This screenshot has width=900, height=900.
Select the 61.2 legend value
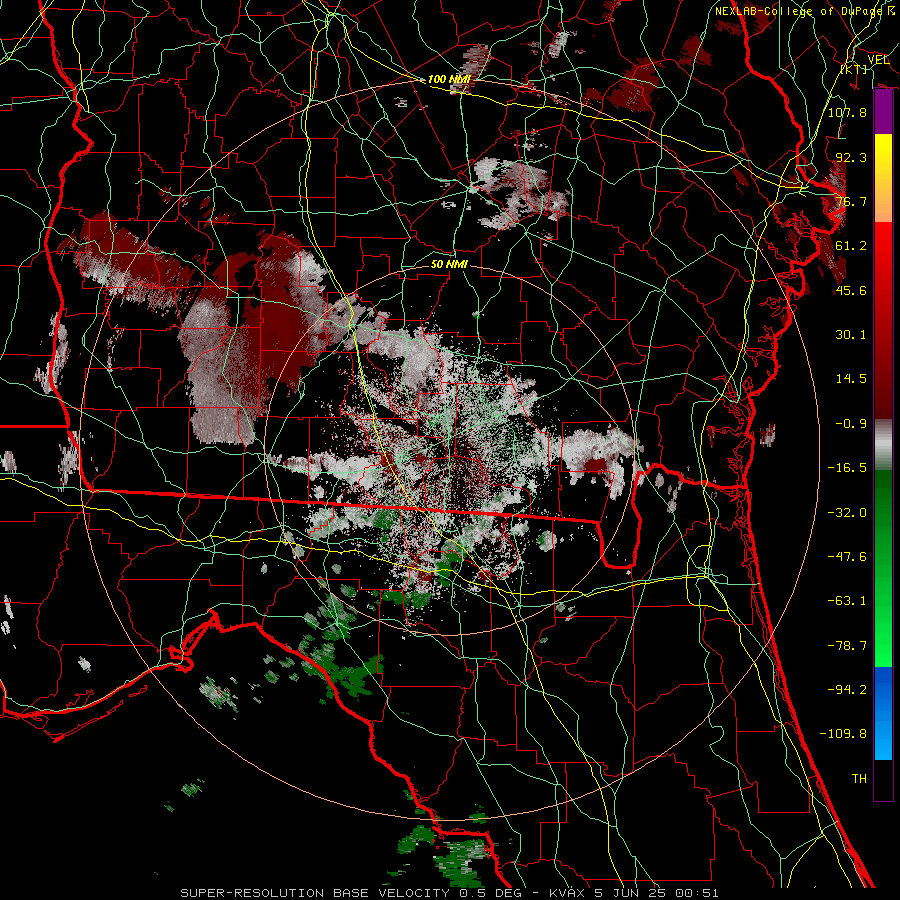(x=851, y=246)
